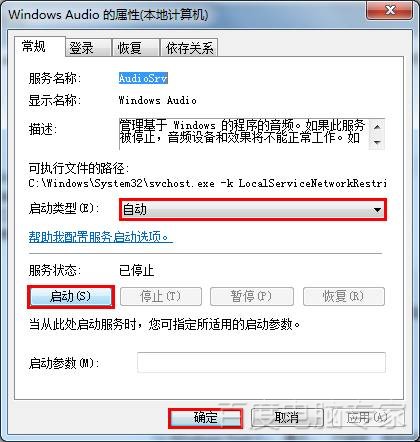
Task: Open the 帮助我配置服务启动选项 help link
Action: point(100,237)
